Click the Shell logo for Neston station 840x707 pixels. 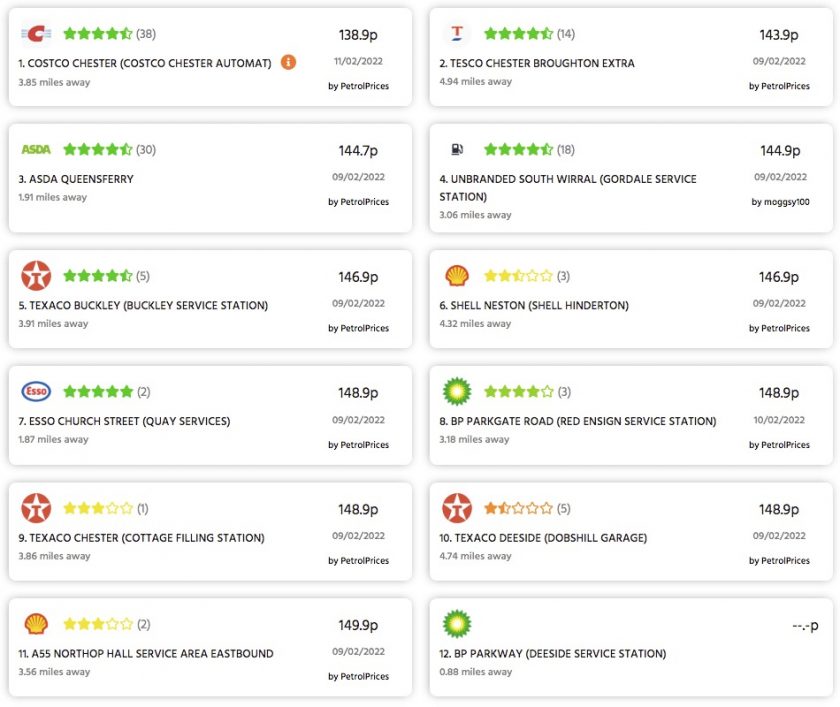[x=457, y=276]
